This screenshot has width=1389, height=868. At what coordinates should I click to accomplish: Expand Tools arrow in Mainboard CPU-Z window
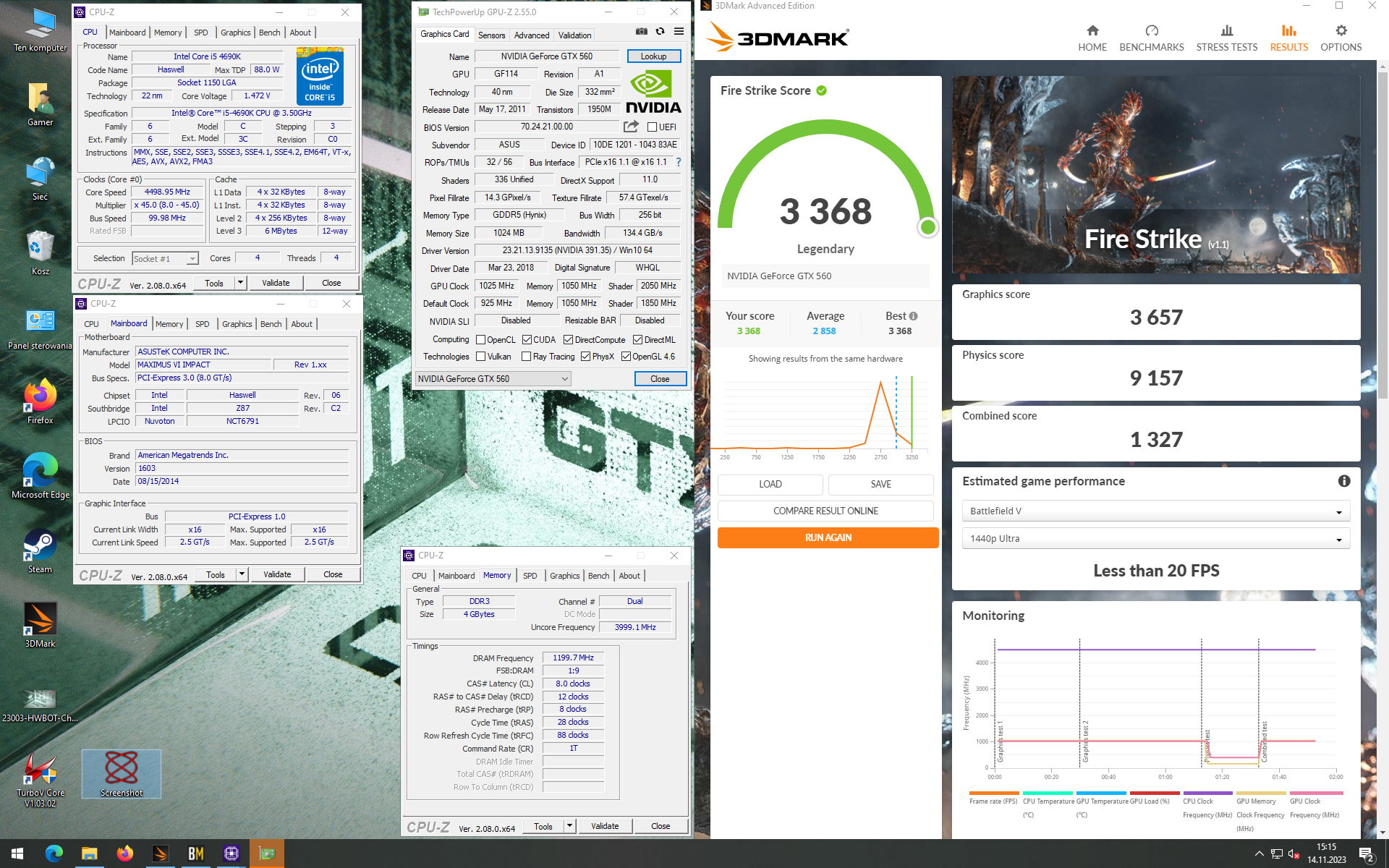point(242,574)
